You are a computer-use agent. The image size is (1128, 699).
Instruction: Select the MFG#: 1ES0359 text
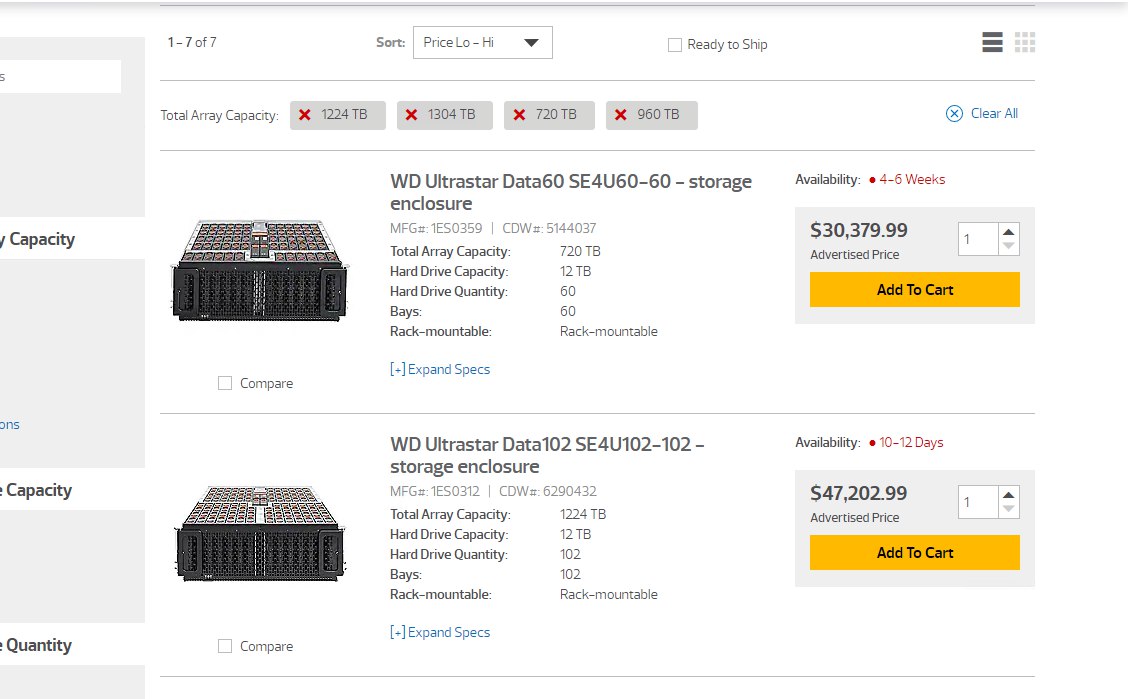pyautogui.click(x=436, y=229)
